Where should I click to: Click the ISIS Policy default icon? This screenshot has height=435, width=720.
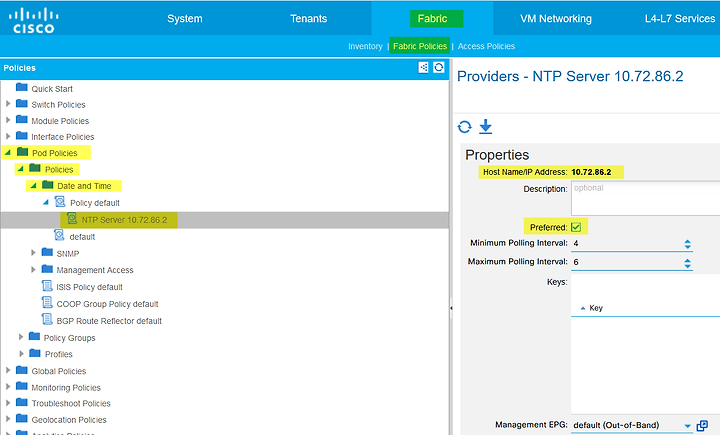coord(47,286)
